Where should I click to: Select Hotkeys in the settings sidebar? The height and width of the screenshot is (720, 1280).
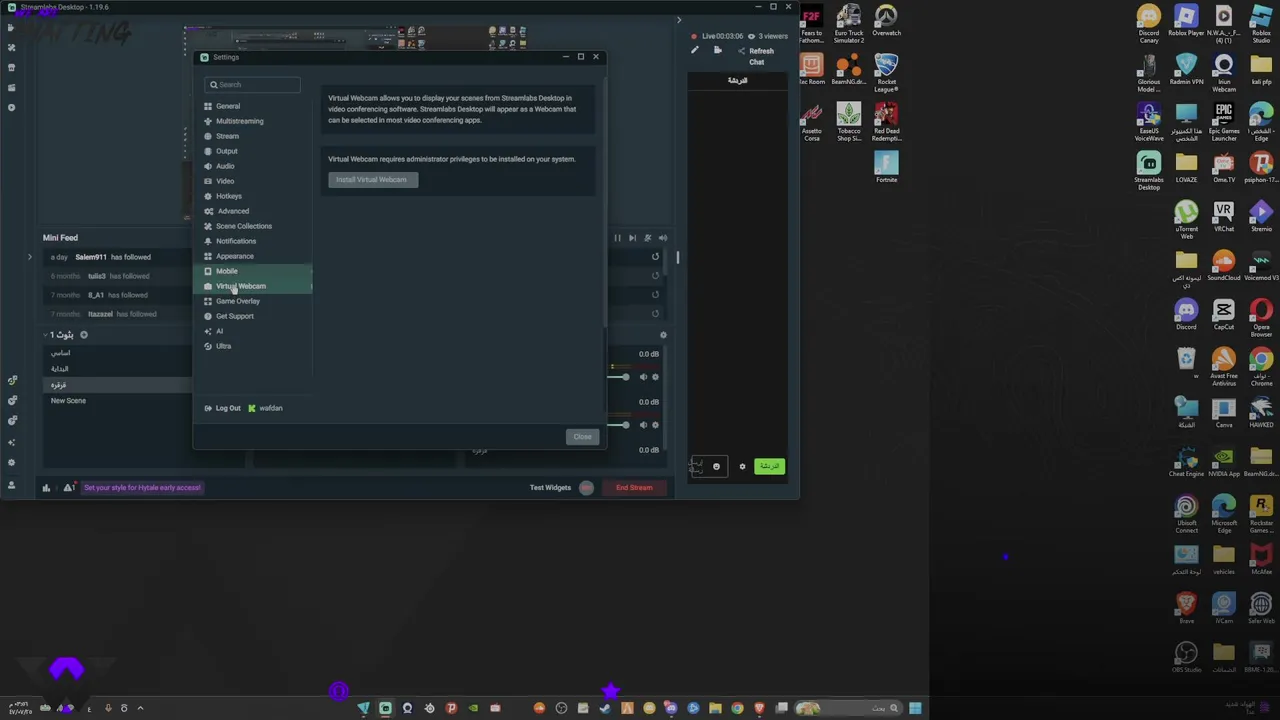pyautogui.click(x=228, y=196)
